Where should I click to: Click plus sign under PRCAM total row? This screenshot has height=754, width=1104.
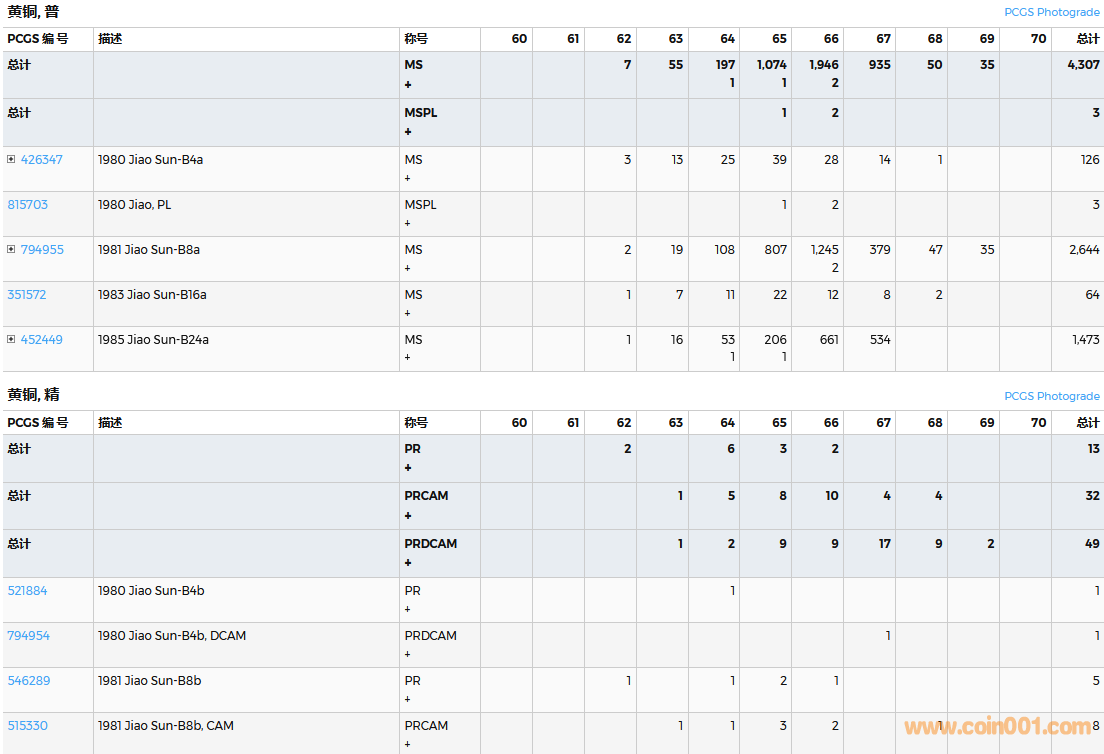408,516
